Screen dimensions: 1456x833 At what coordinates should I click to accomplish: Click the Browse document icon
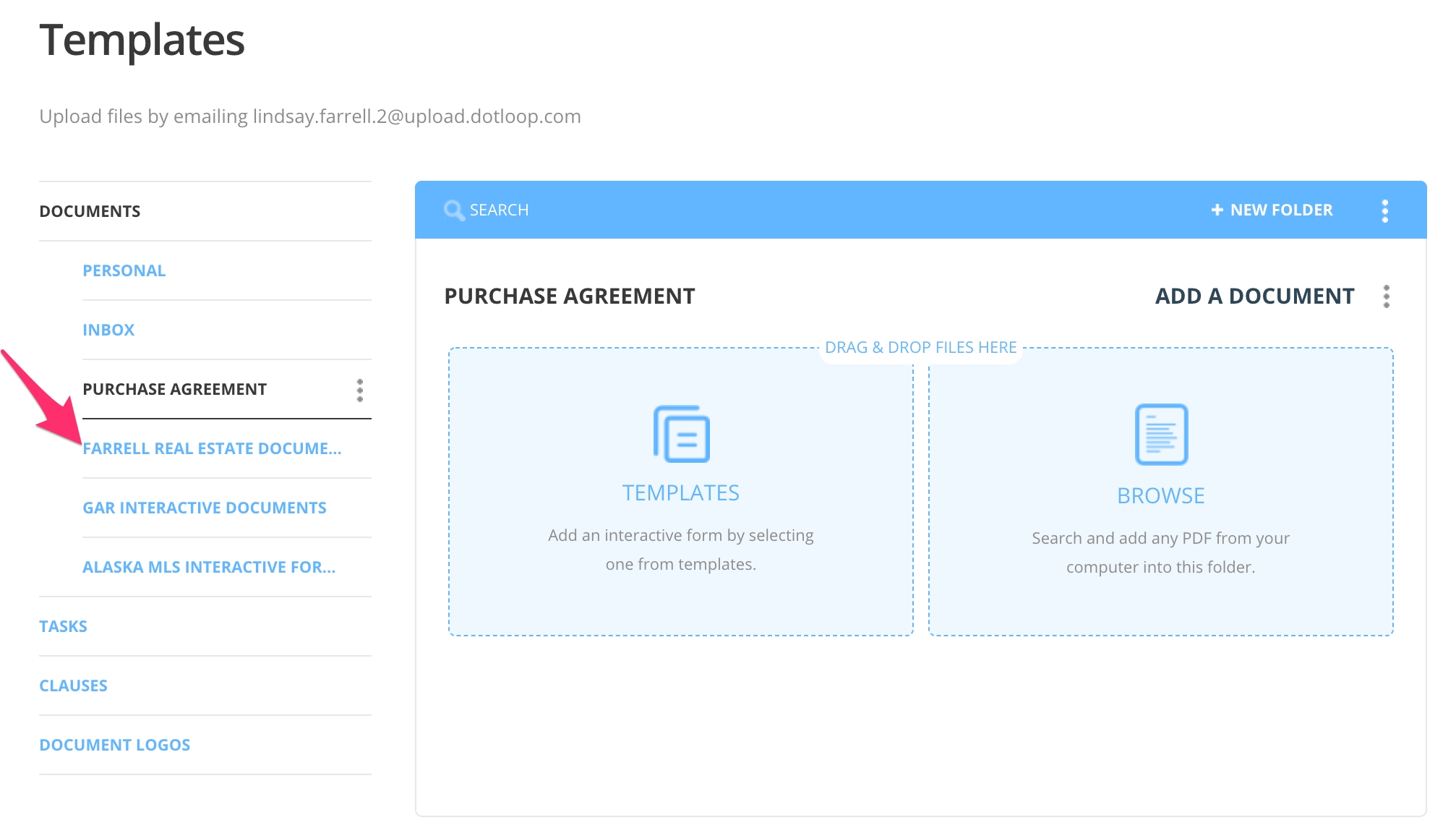1161,435
